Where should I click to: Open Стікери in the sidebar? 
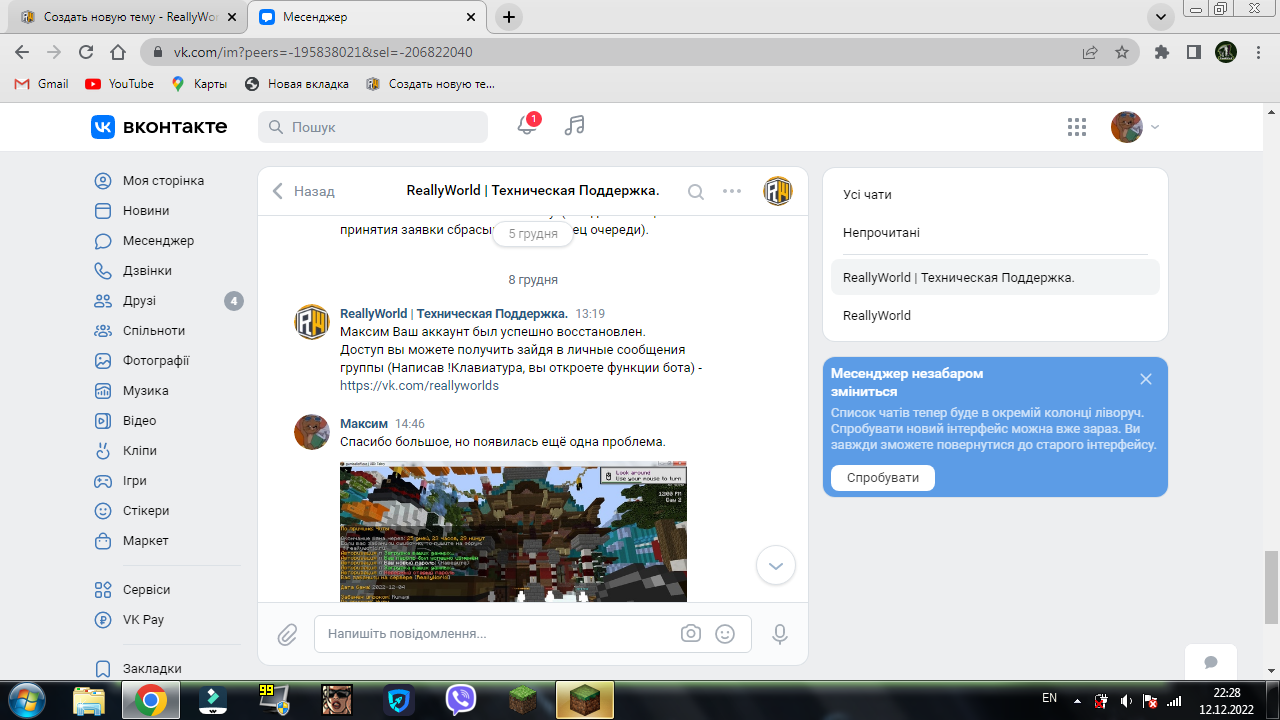click(x=145, y=511)
